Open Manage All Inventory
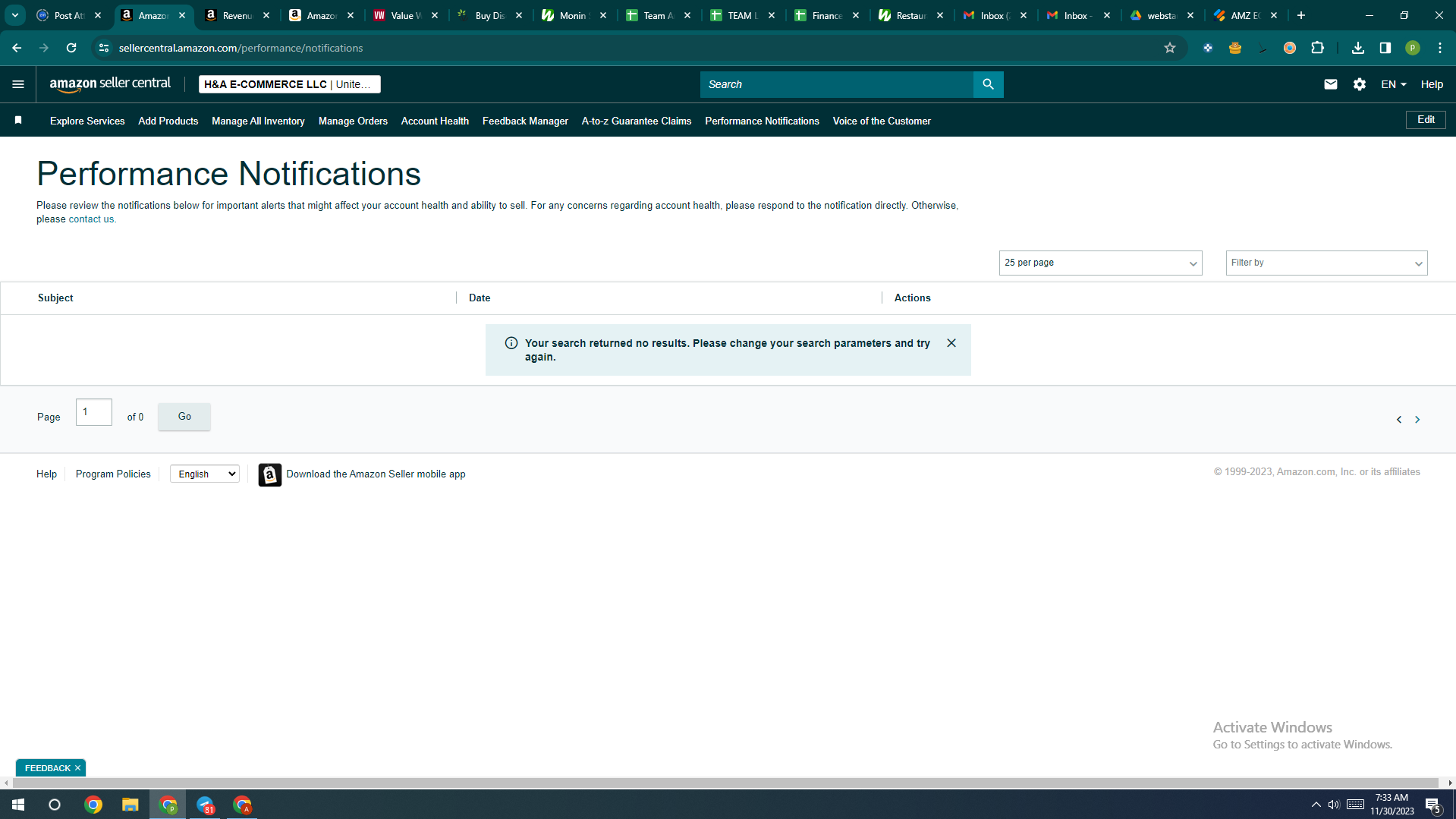Viewport: 1456px width, 819px height. pyautogui.click(x=258, y=121)
